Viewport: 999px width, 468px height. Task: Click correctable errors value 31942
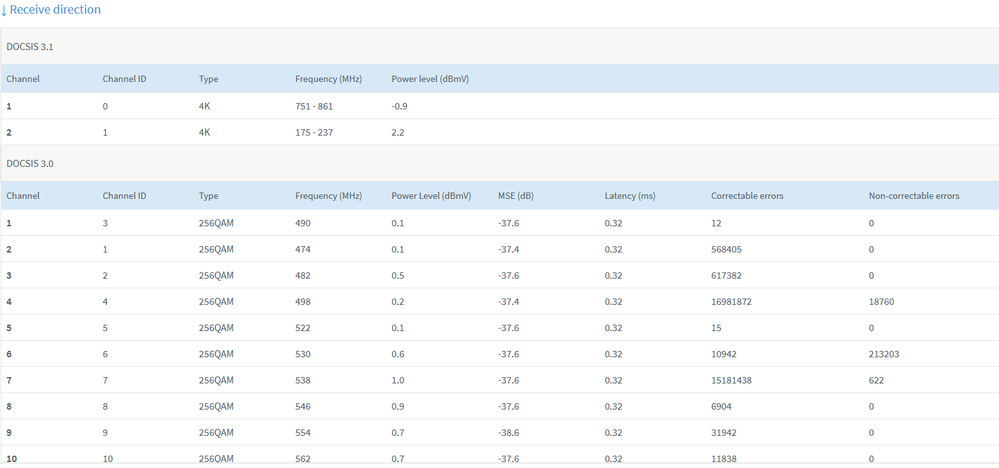click(724, 432)
